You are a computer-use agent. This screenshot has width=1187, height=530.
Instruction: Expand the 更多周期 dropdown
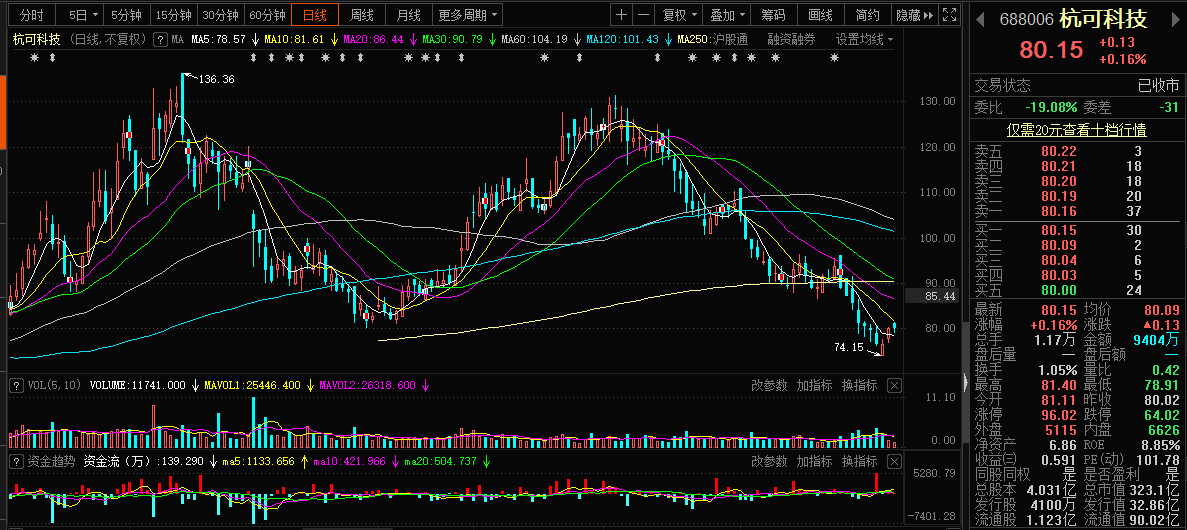click(x=467, y=14)
